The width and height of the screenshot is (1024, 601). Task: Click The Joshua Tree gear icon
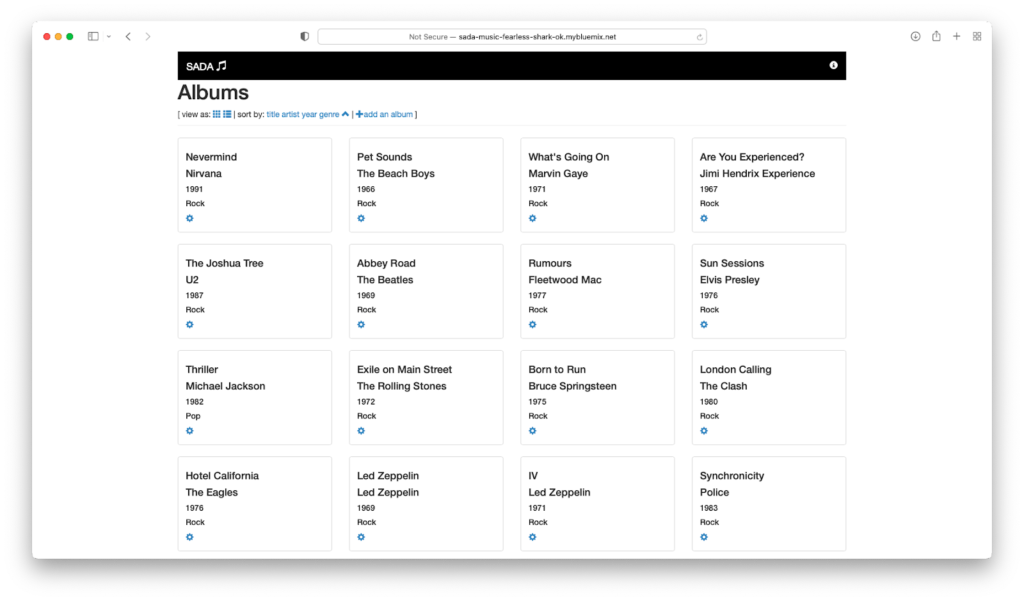coord(189,325)
